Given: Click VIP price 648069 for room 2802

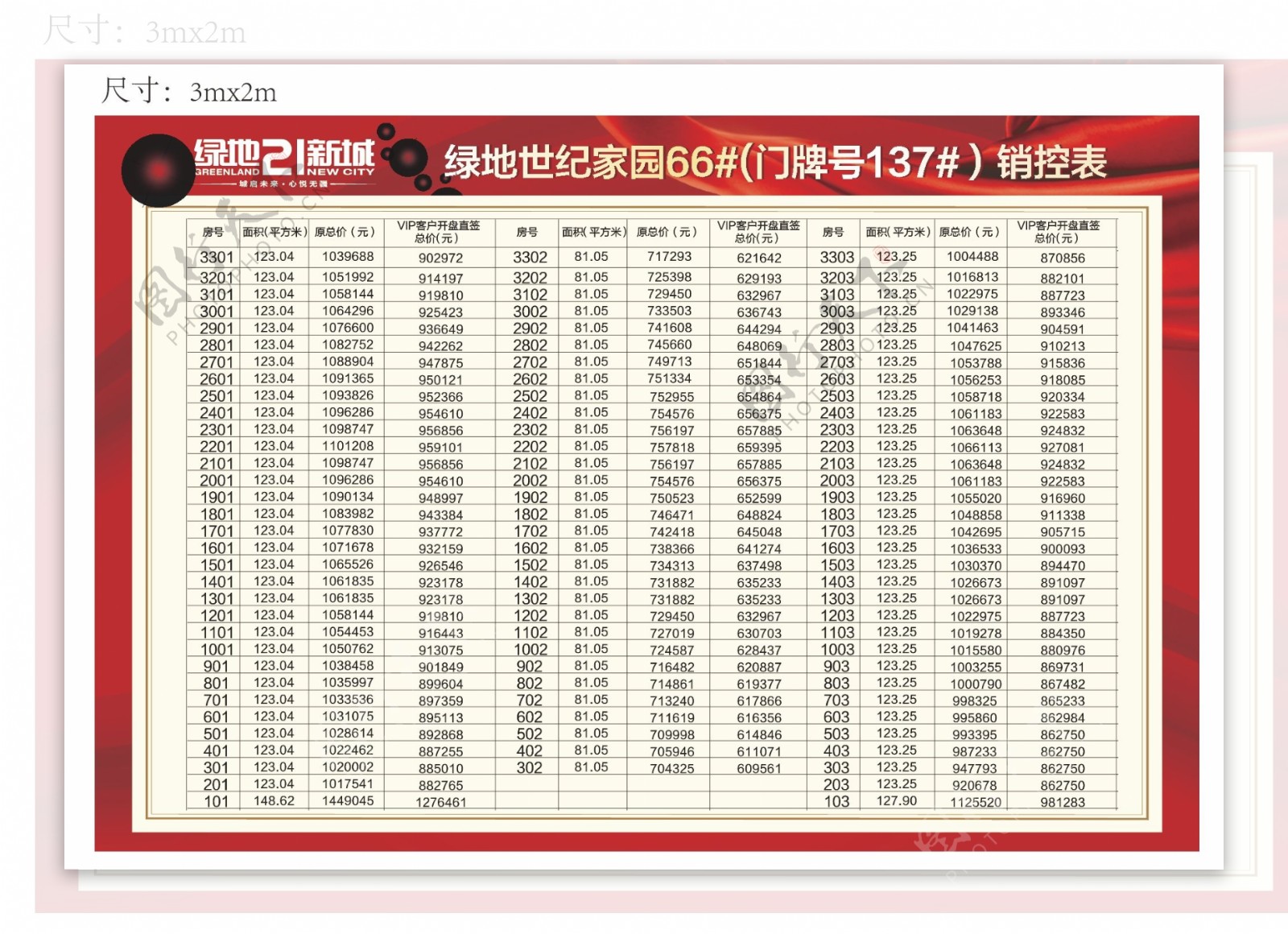Looking at the screenshot, I should click(759, 346).
